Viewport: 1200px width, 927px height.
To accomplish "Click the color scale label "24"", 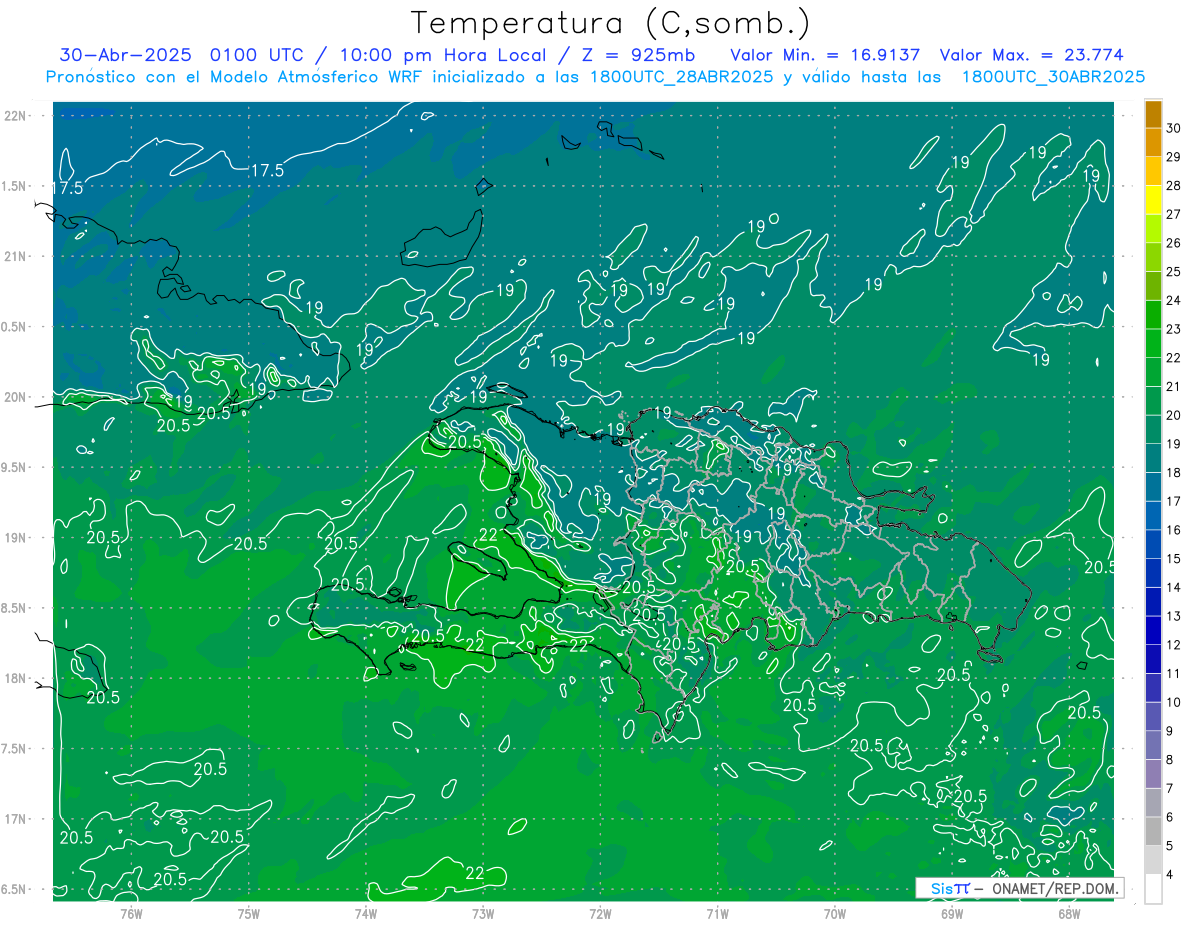I will [x=1174, y=300].
